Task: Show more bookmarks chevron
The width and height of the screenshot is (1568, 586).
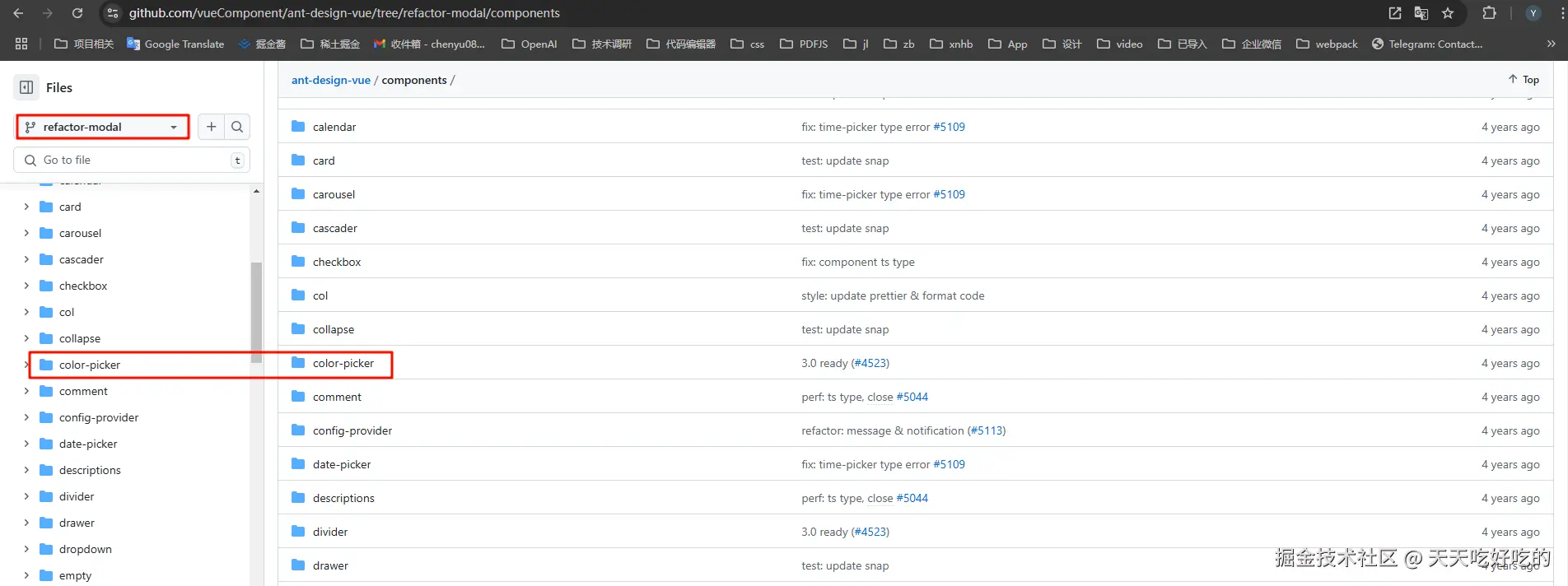Action: click(1552, 44)
